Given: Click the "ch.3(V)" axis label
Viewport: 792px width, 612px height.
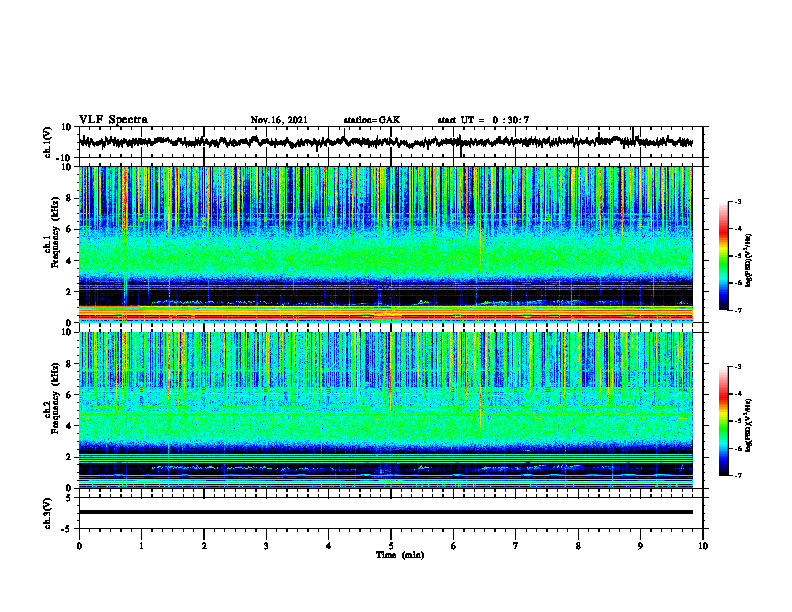Looking at the screenshot, I should click(x=48, y=513).
